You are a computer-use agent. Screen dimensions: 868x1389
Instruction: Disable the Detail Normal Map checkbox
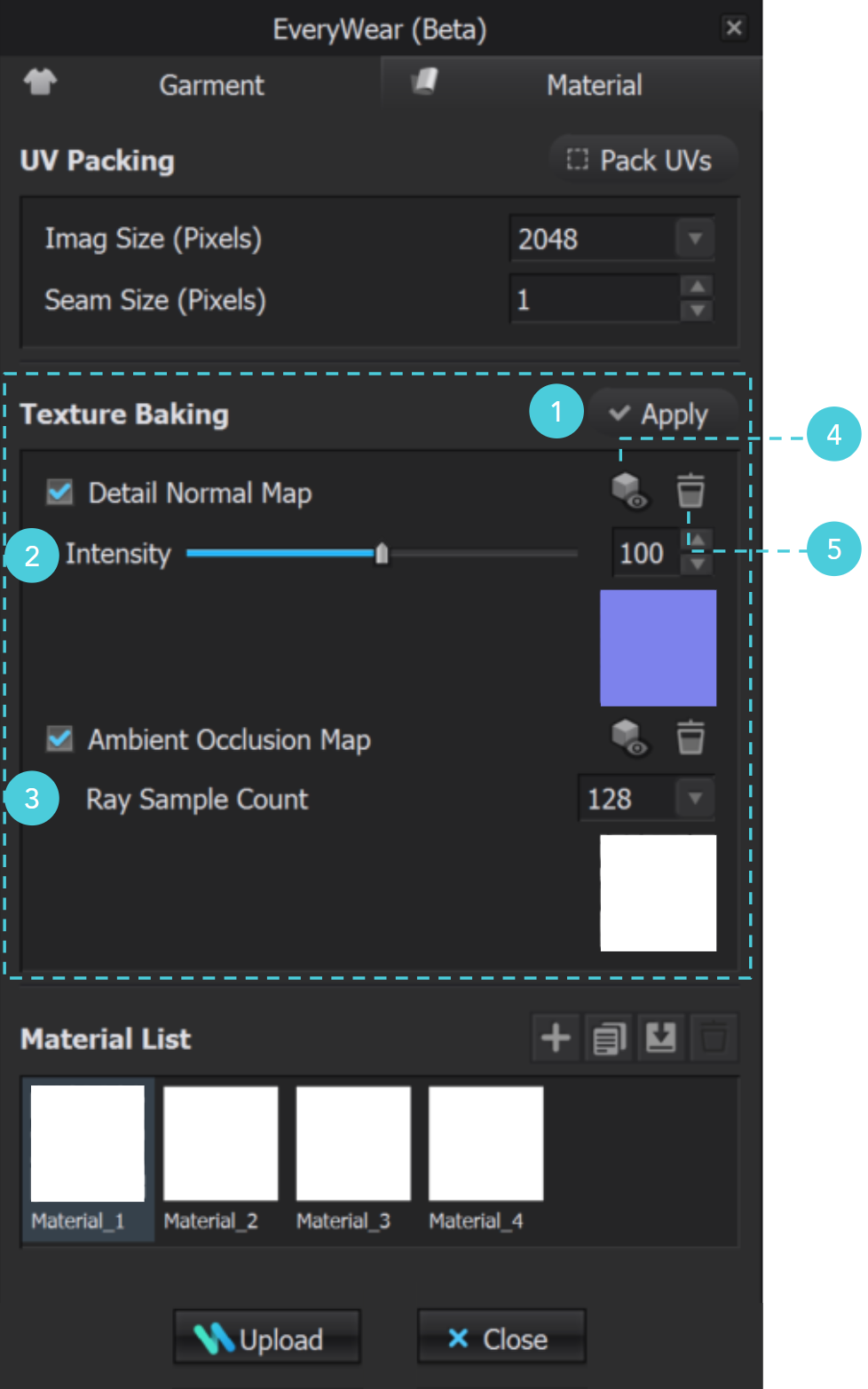[59, 493]
